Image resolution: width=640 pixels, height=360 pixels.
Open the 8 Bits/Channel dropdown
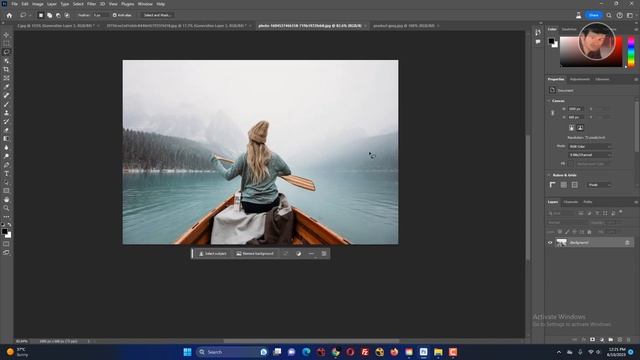pos(590,155)
